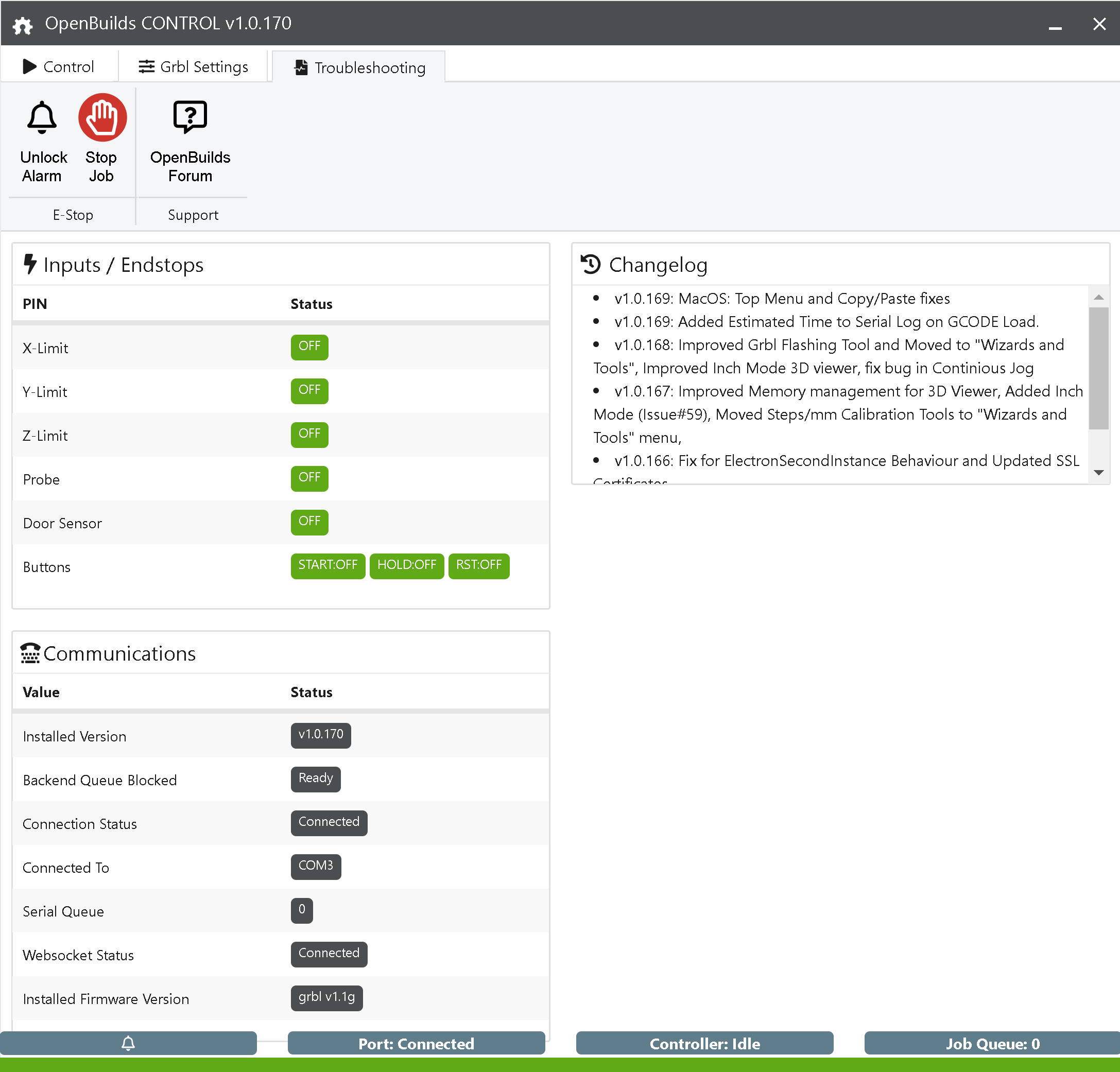
Task: Click the Serial Queue 0 badge
Action: tap(302, 910)
